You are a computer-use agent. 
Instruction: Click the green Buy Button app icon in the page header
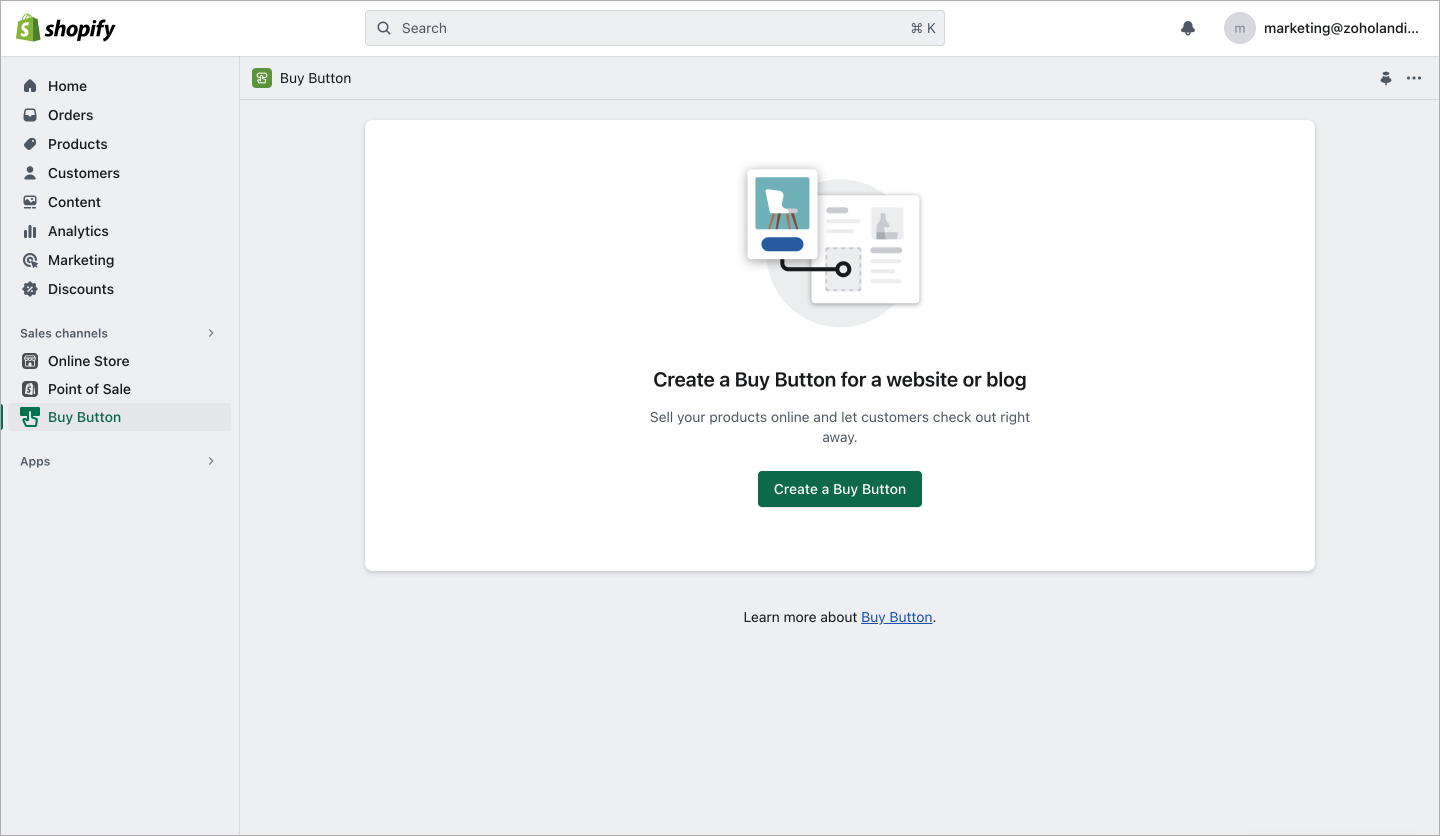click(262, 78)
